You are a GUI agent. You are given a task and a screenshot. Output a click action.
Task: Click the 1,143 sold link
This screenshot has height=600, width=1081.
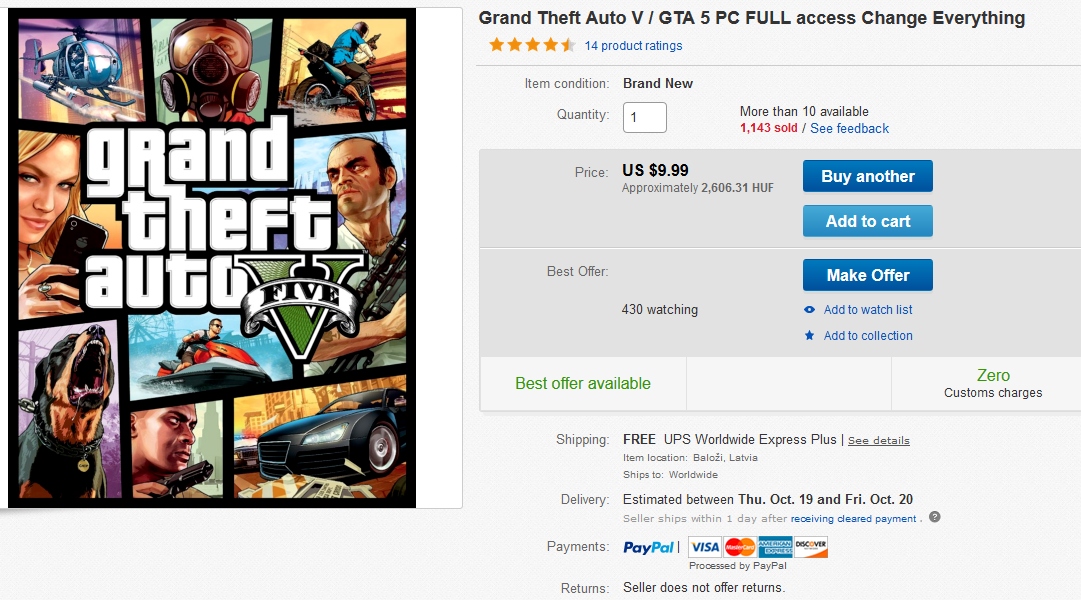[768, 129]
